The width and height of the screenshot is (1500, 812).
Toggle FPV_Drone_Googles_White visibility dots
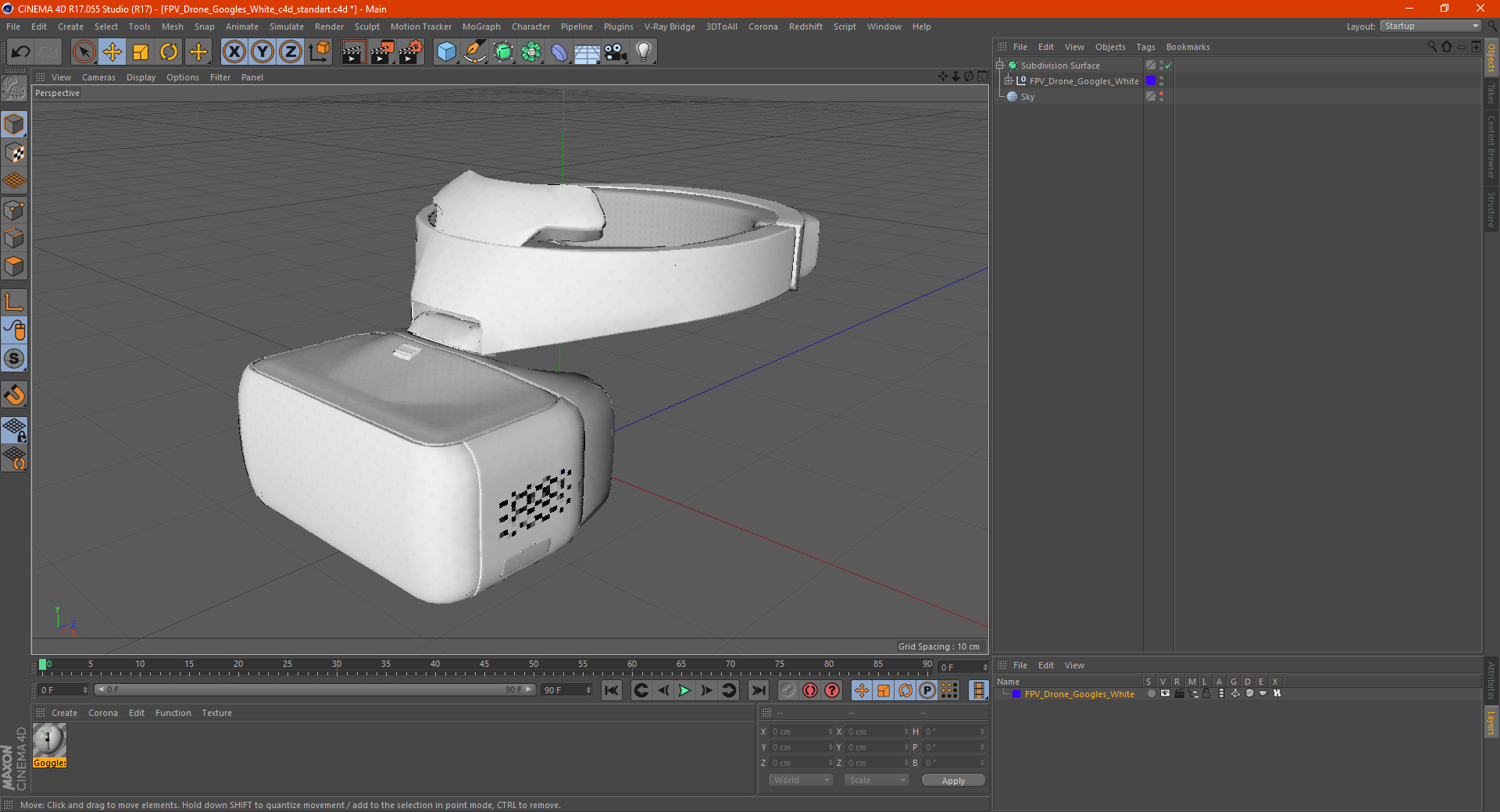pos(1161,81)
